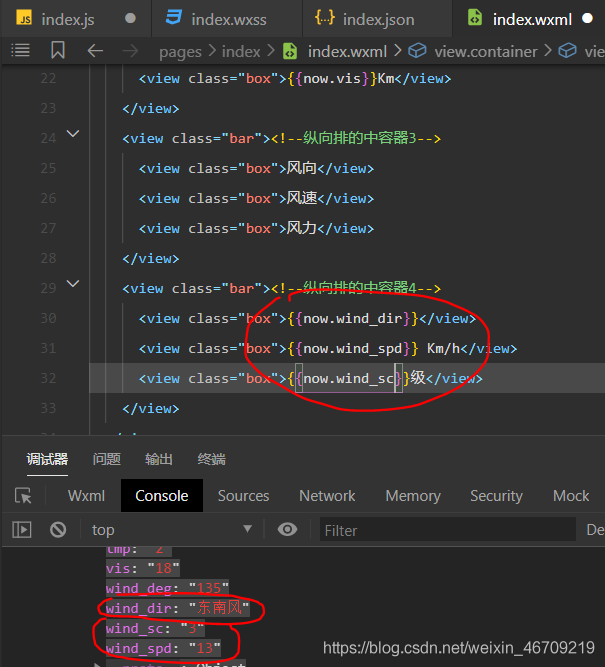The height and width of the screenshot is (667, 605).
Task: Click the index.wxml breadcrumb
Action: click(x=347, y=51)
